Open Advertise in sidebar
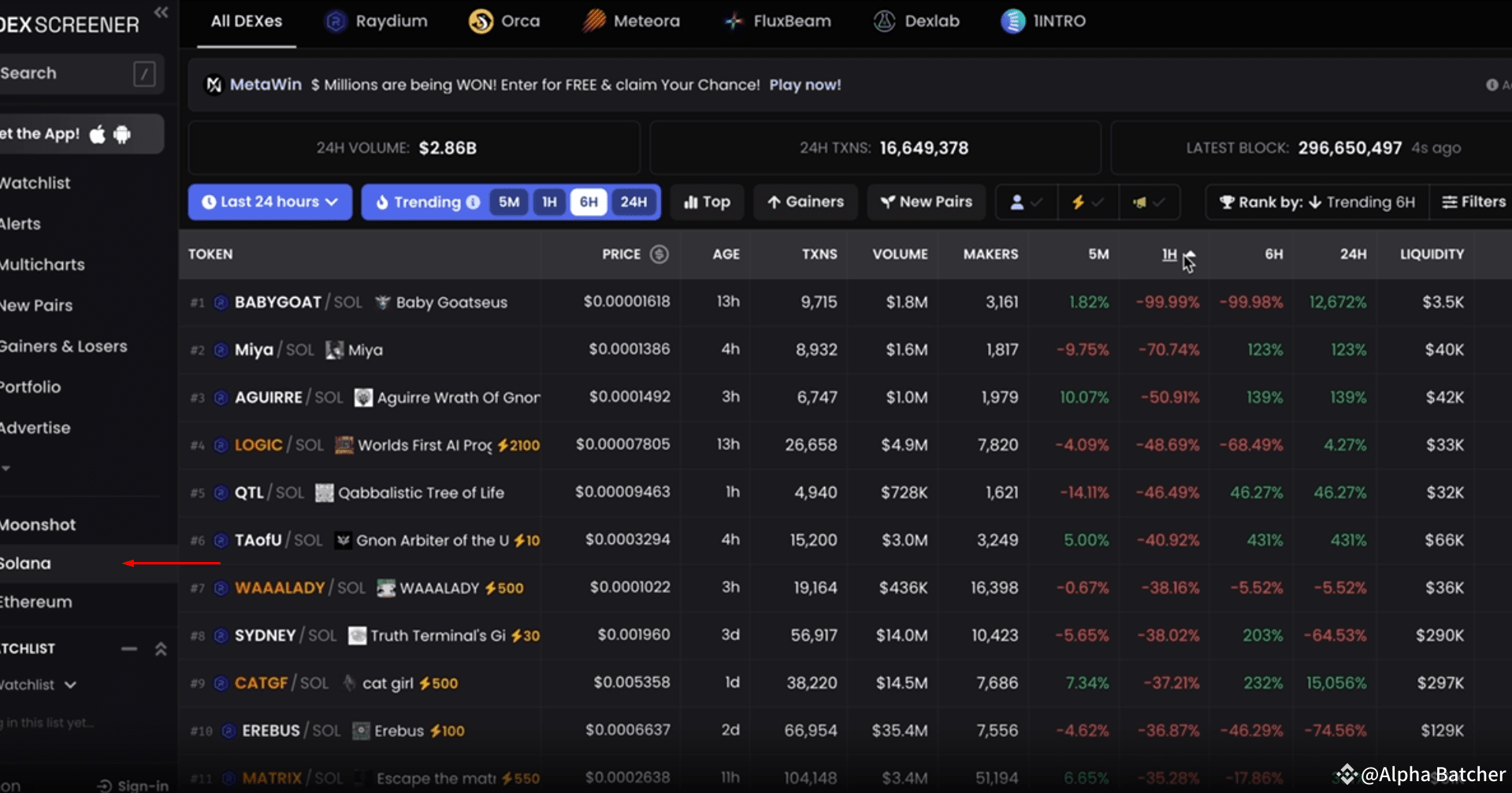Viewport: 1512px width, 793px height. point(35,428)
